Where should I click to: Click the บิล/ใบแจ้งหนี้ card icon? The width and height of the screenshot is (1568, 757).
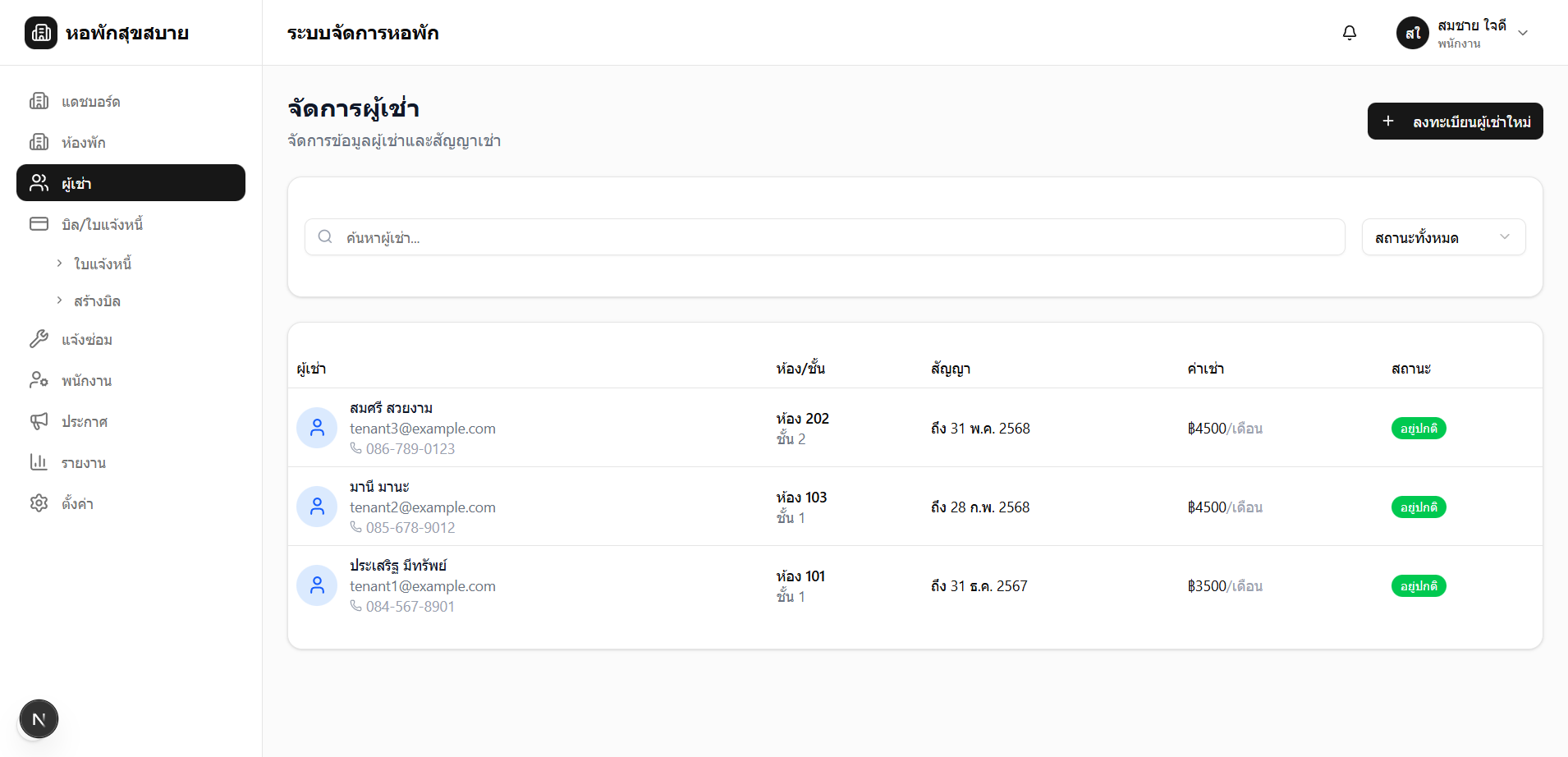coord(39,223)
